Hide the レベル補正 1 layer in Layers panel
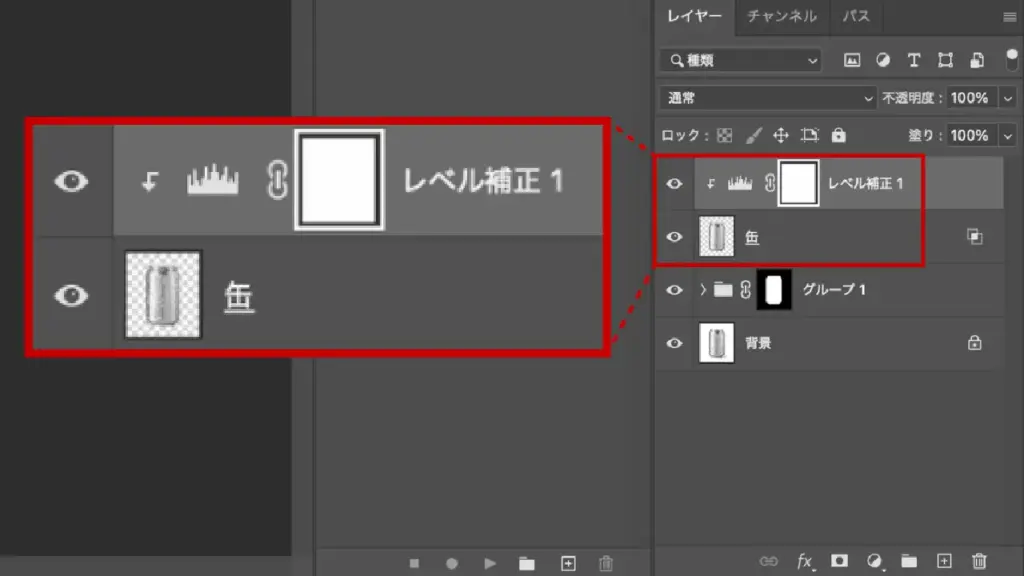 pyautogui.click(x=675, y=184)
